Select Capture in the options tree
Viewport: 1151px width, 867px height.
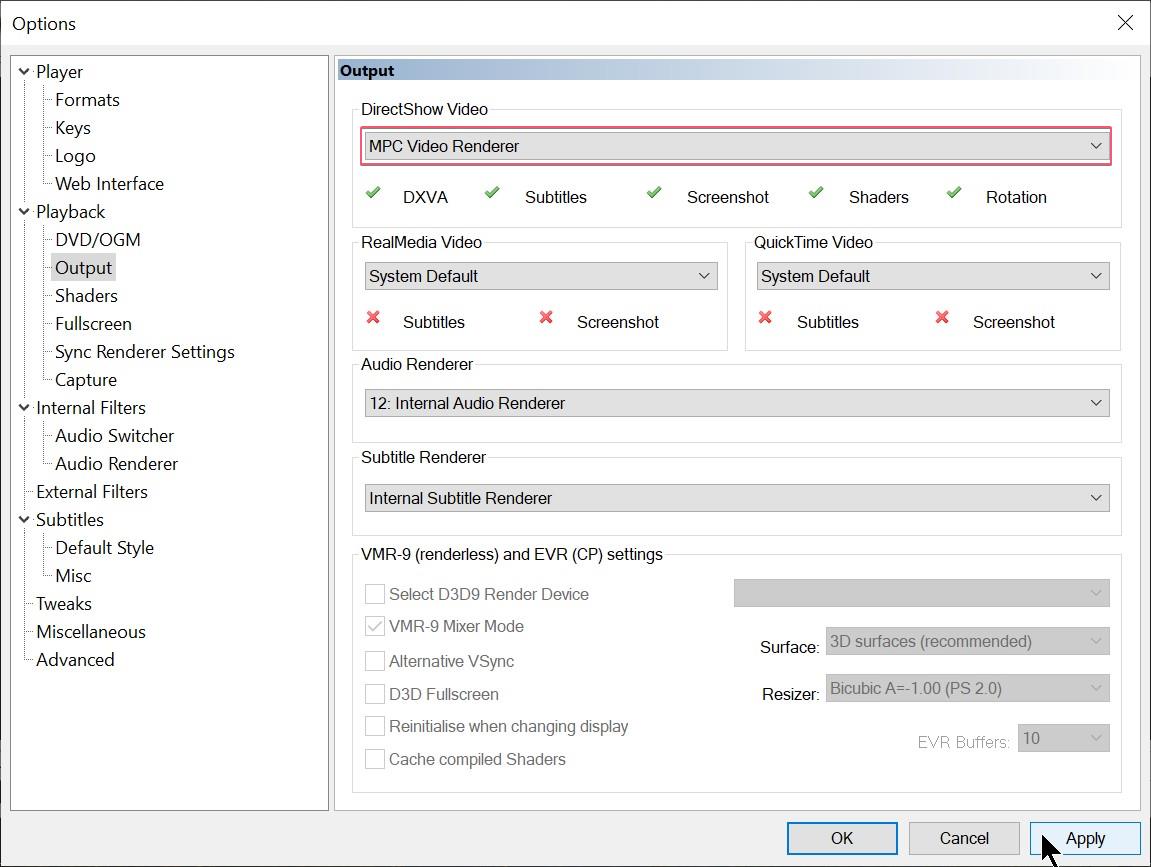tap(85, 380)
